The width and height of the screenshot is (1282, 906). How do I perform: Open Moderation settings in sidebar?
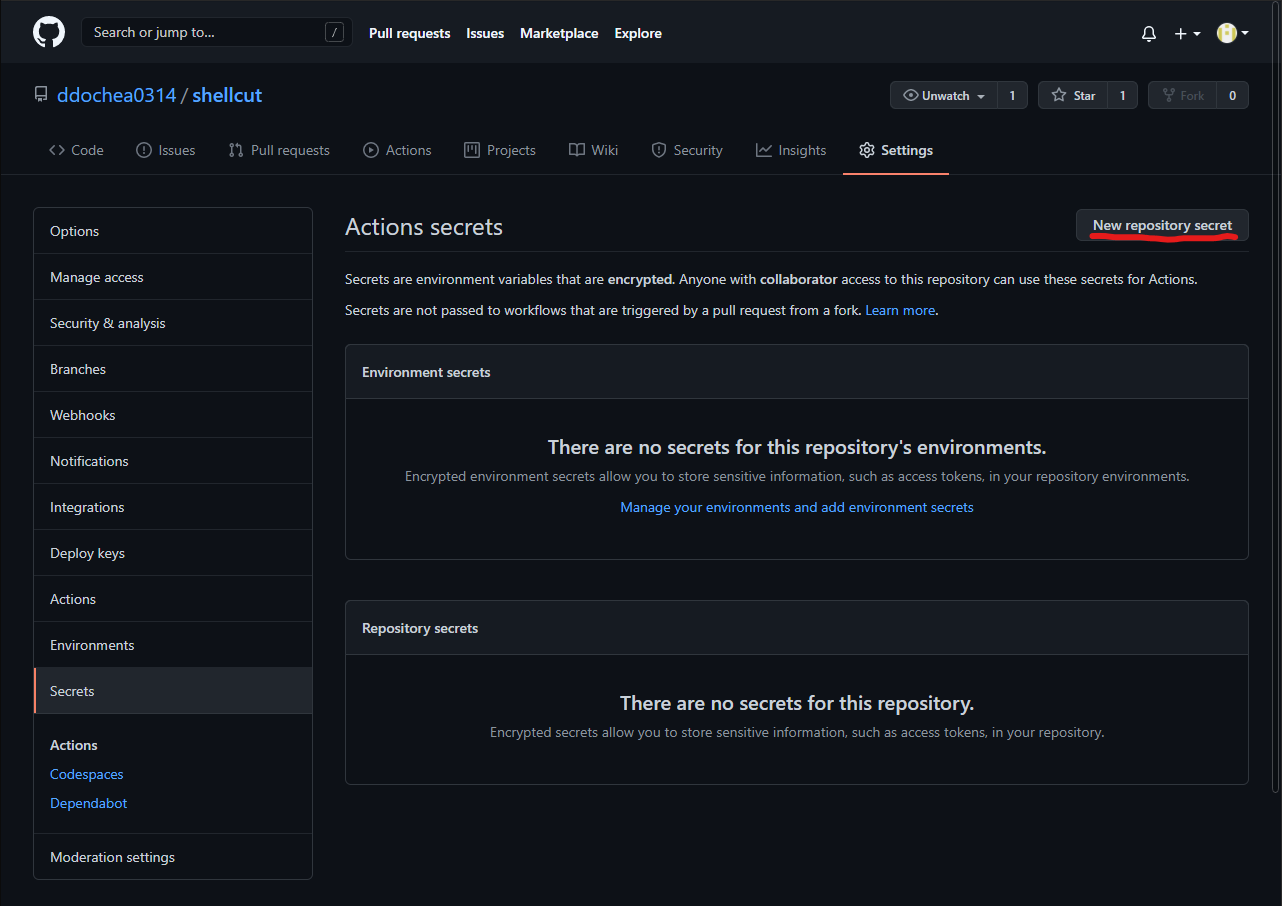pos(173,857)
